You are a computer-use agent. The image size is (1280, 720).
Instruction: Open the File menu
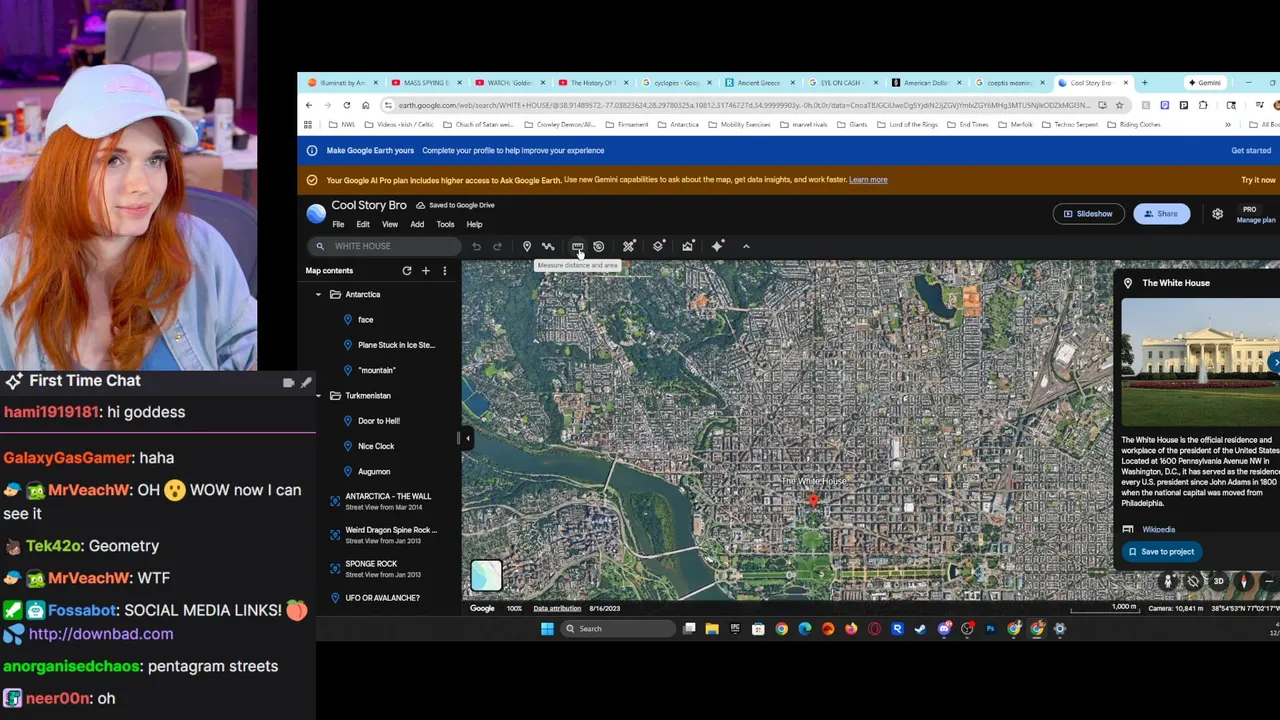(338, 224)
